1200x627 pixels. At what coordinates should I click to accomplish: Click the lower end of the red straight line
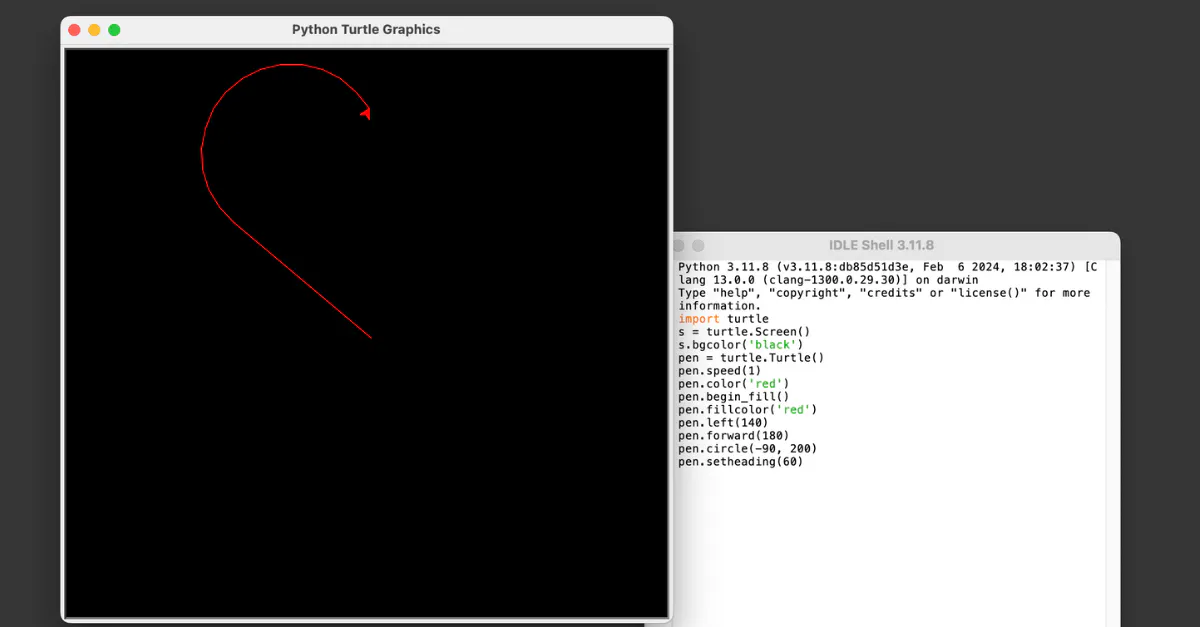pos(370,337)
